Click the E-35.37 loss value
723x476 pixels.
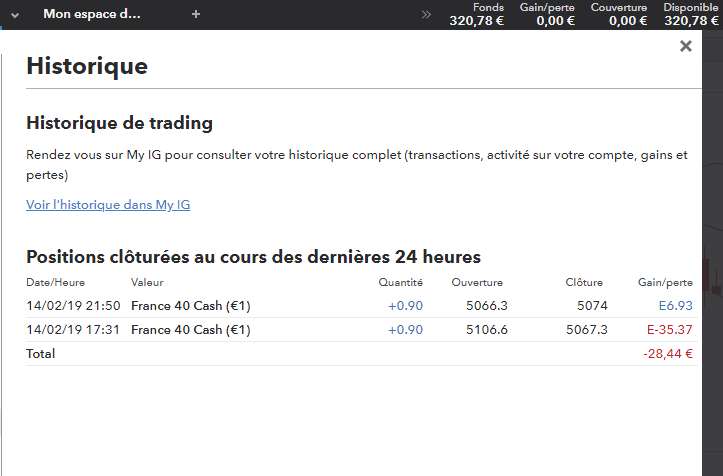click(670, 330)
